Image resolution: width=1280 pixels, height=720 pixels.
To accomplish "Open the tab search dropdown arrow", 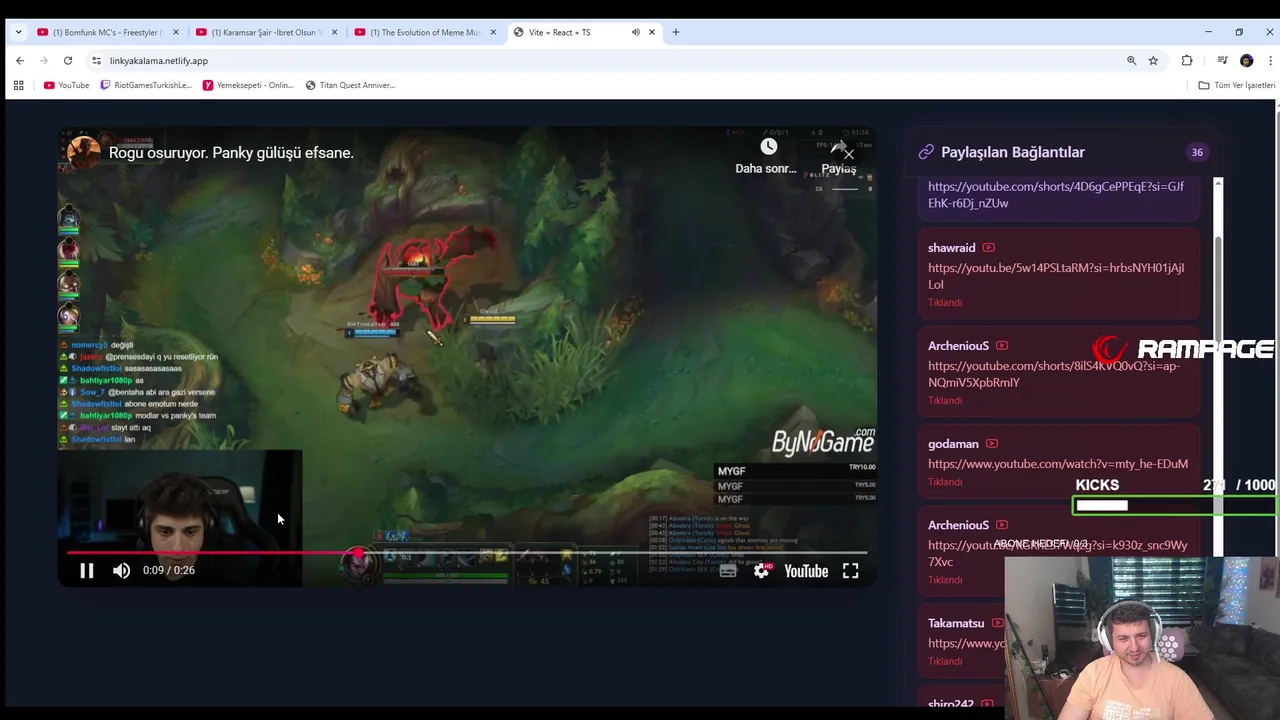I will tap(18, 32).
